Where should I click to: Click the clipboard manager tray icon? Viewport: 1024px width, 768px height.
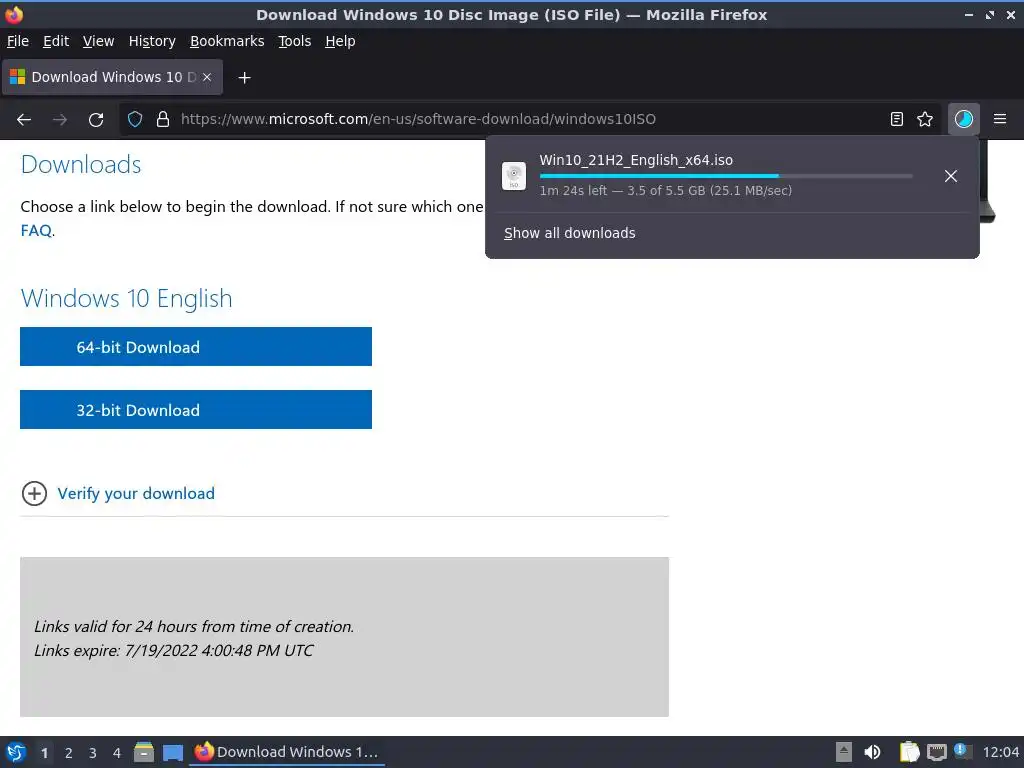[x=908, y=752]
